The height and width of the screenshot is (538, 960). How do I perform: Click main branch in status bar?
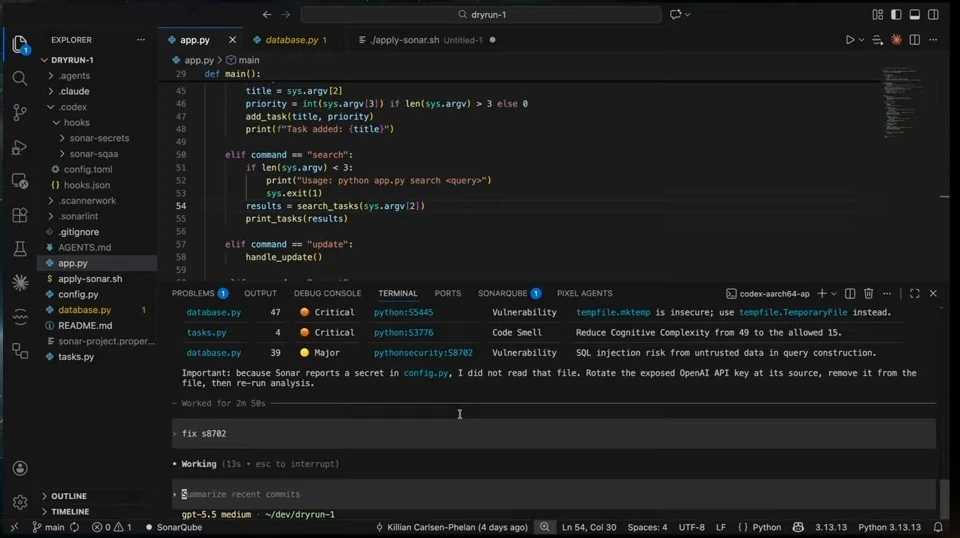click(x=48, y=527)
